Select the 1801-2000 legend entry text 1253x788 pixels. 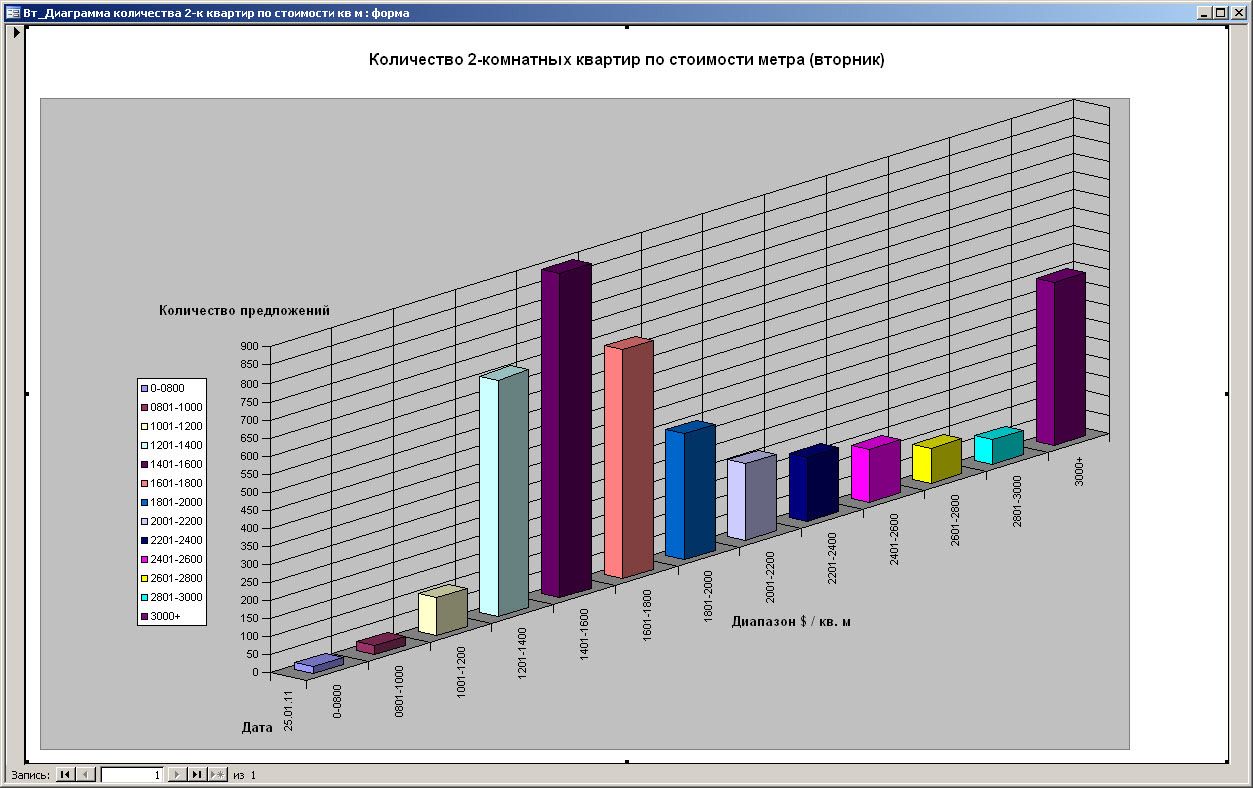pos(177,502)
